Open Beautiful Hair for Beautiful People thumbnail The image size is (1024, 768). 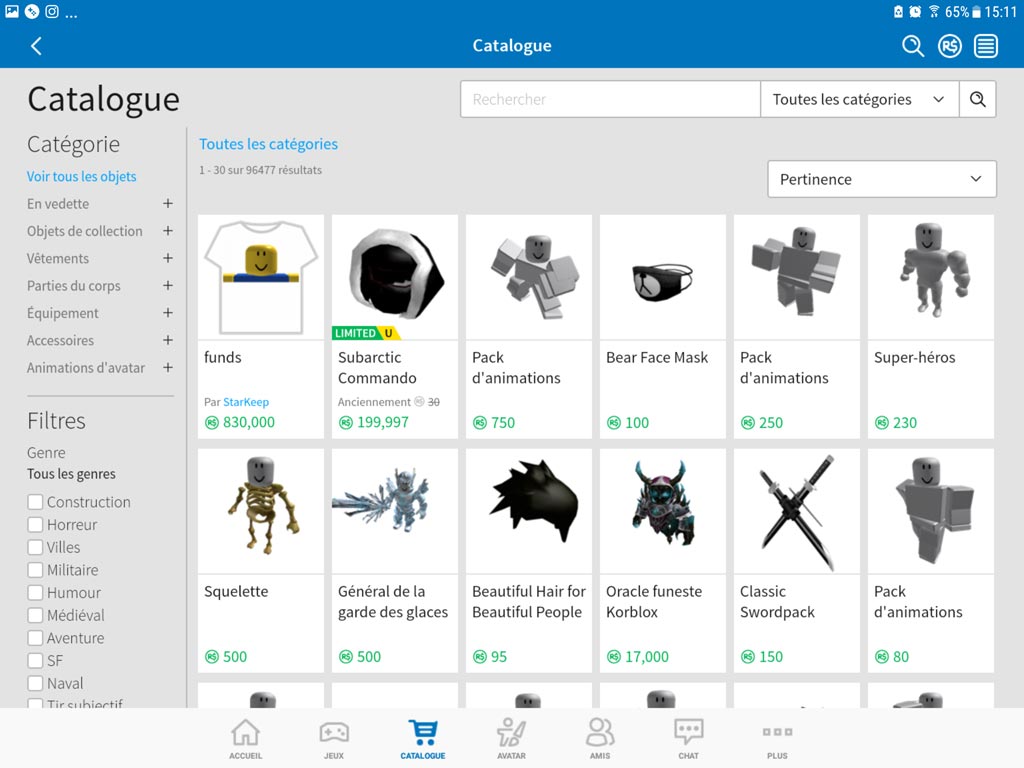pyautogui.click(x=528, y=511)
